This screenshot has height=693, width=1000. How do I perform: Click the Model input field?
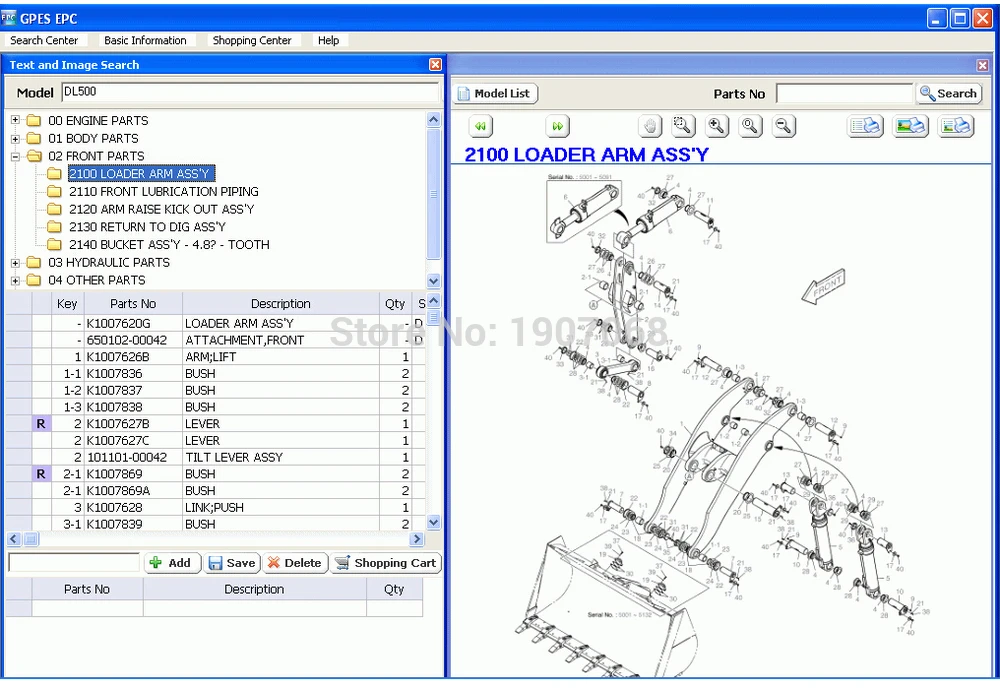click(251, 92)
